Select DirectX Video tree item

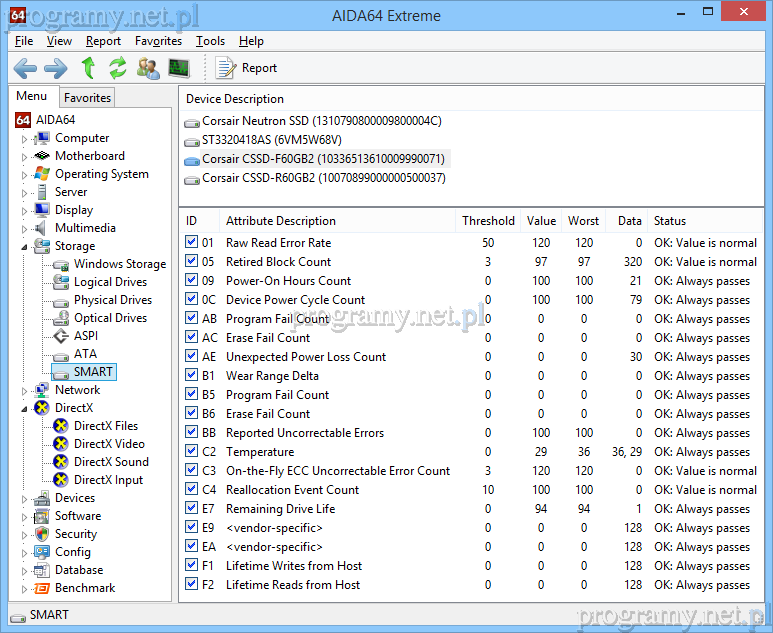pos(109,444)
